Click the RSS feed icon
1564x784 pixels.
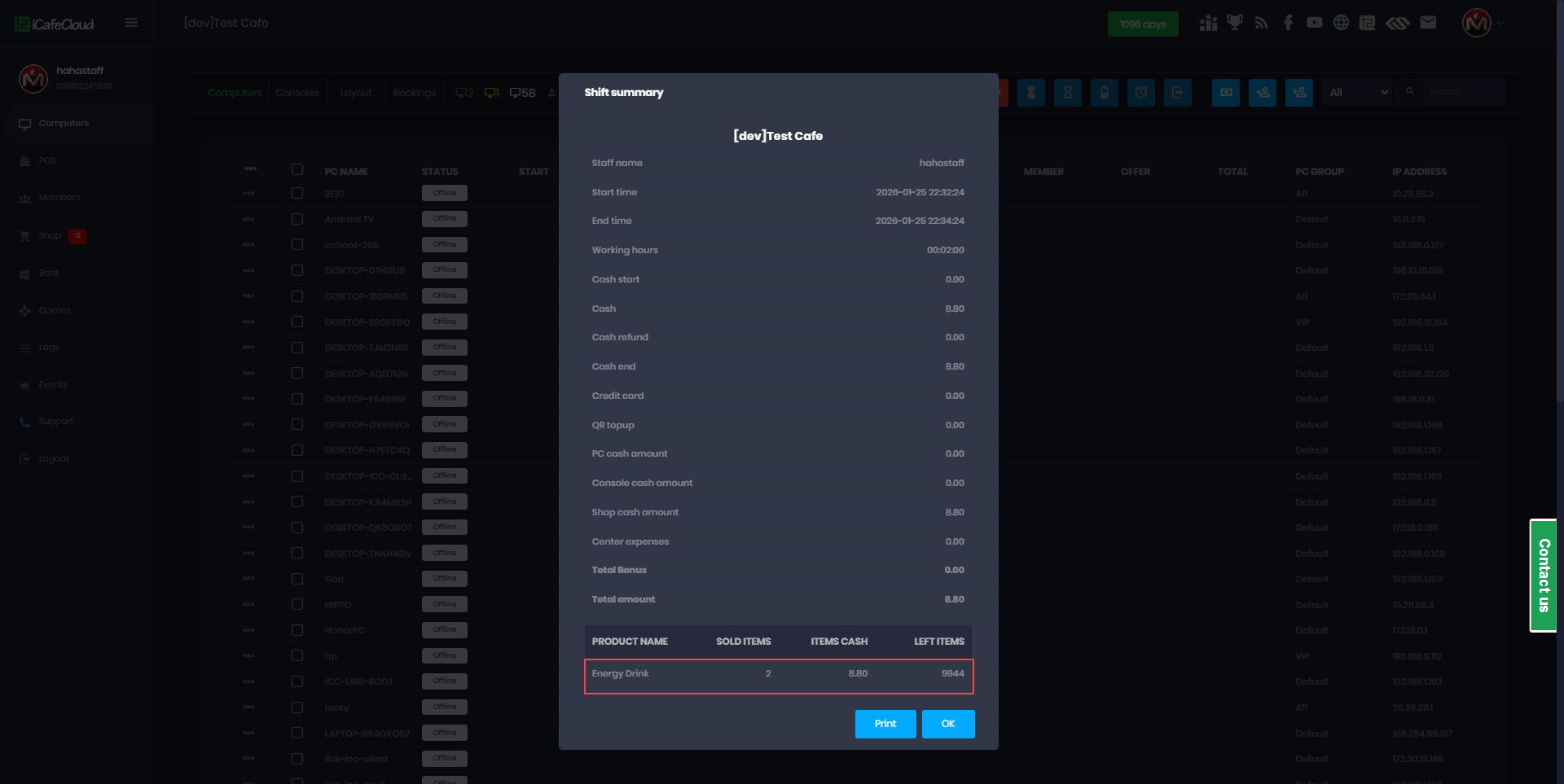pyautogui.click(x=1261, y=23)
